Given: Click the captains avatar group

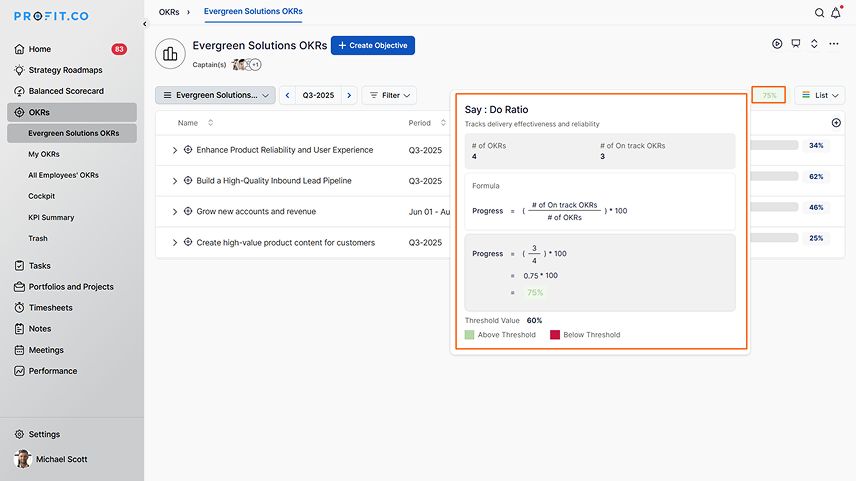Looking at the screenshot, I should pos(246,65).
